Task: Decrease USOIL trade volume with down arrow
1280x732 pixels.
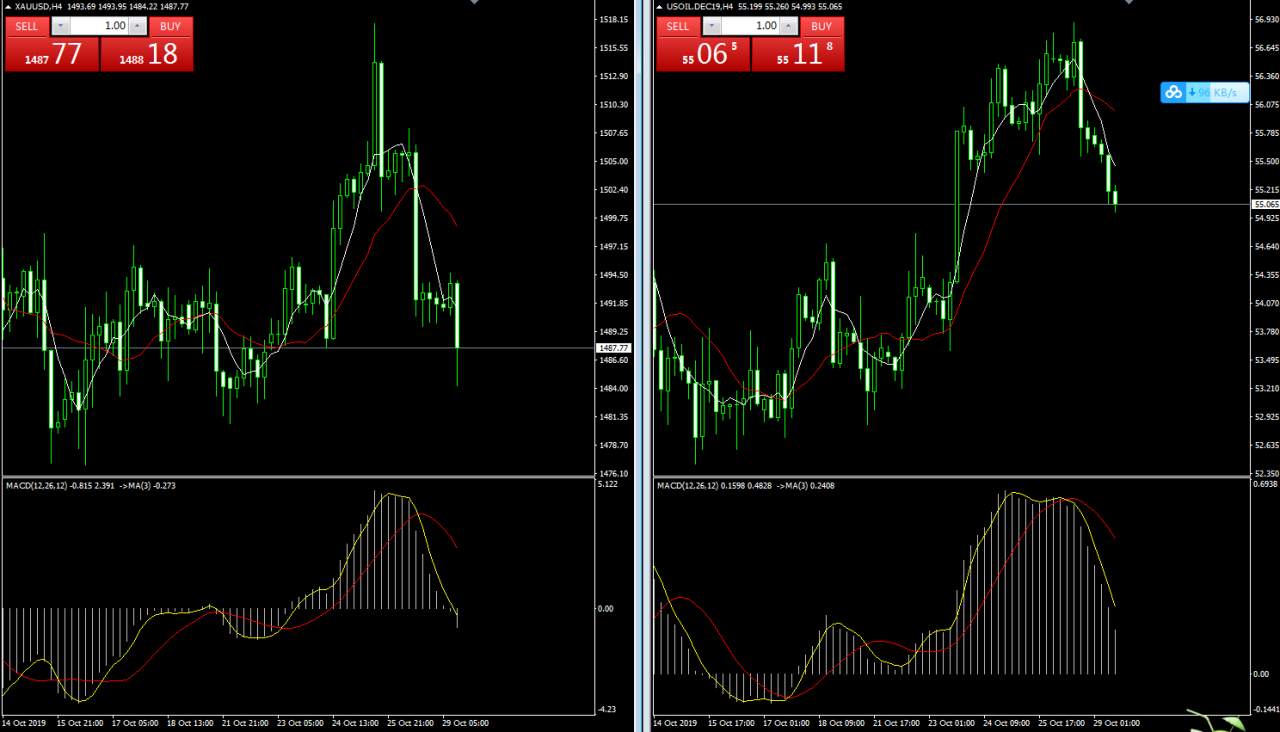Action: (711, 26)
